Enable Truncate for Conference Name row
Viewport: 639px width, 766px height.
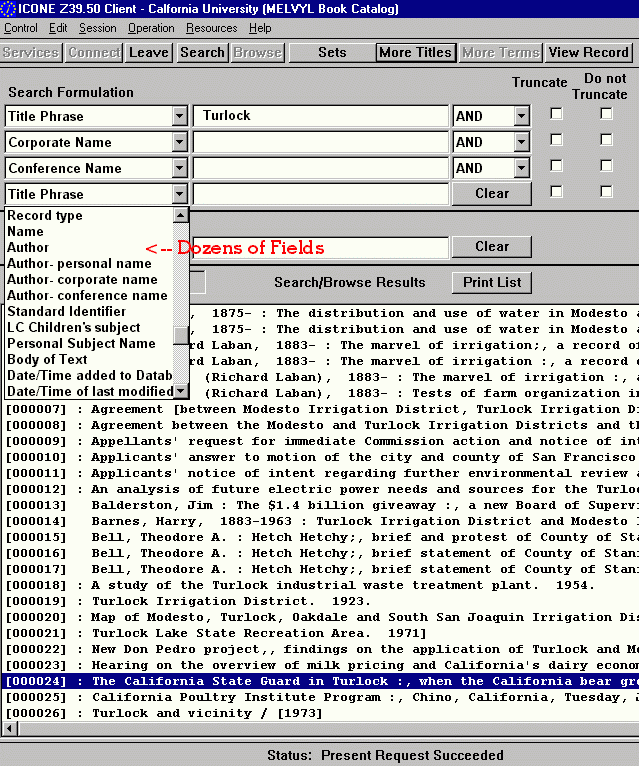tap(556, 166)
